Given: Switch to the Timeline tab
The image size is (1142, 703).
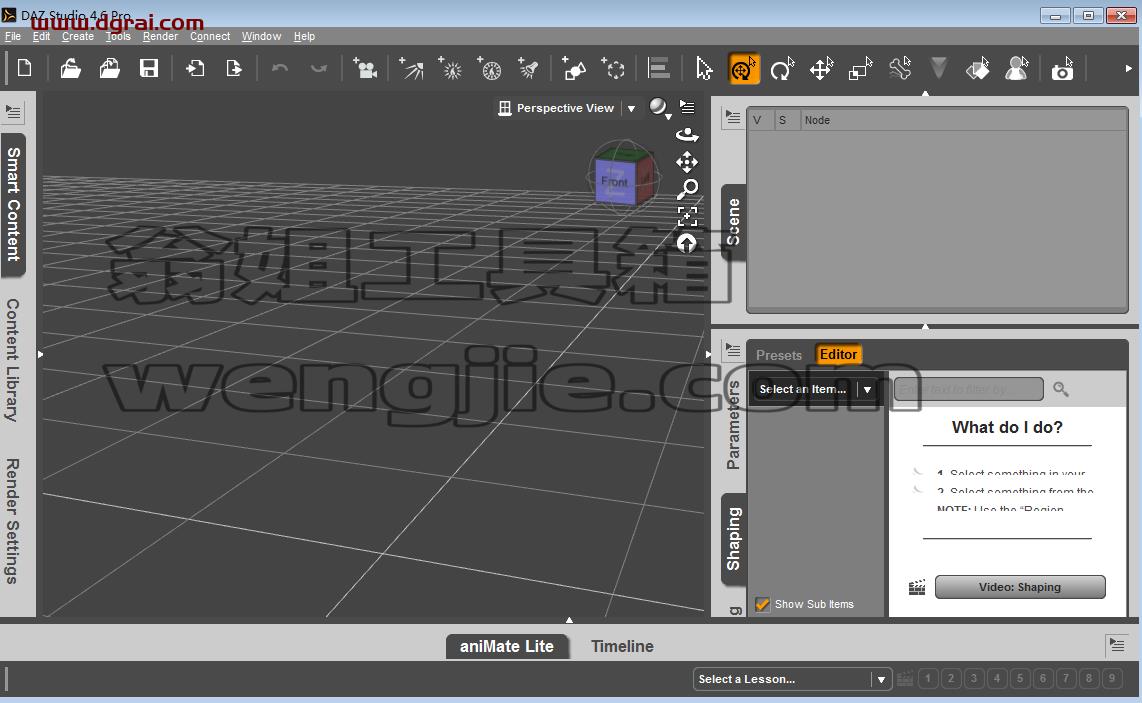Looking at the screenshot, I should click(x=622, y=646).
